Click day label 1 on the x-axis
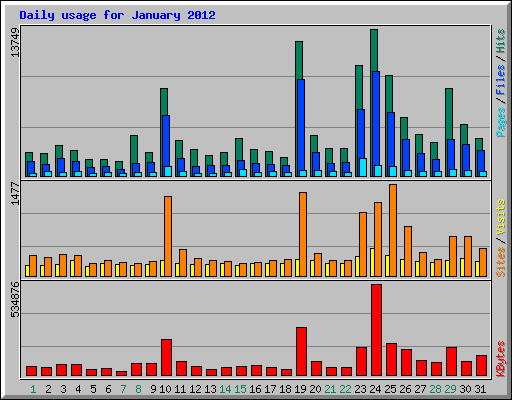The width and height of the screenshot is (512, 400). pyautogui.click(x=33, y=389)
